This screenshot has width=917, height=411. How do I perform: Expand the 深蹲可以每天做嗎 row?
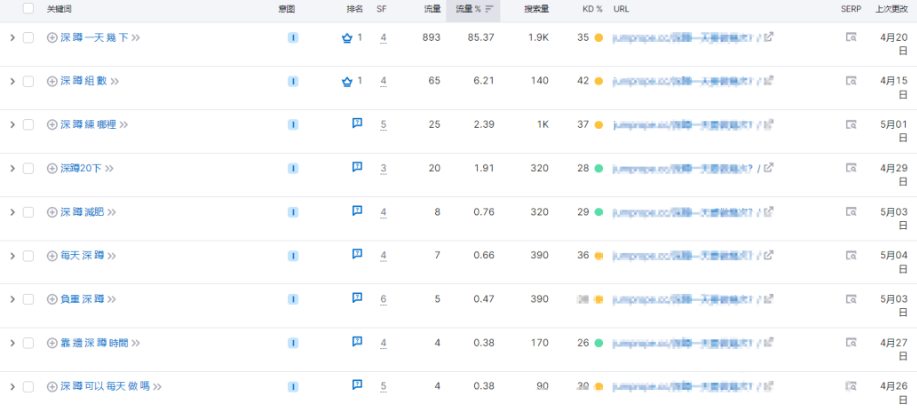coord(12,386)
